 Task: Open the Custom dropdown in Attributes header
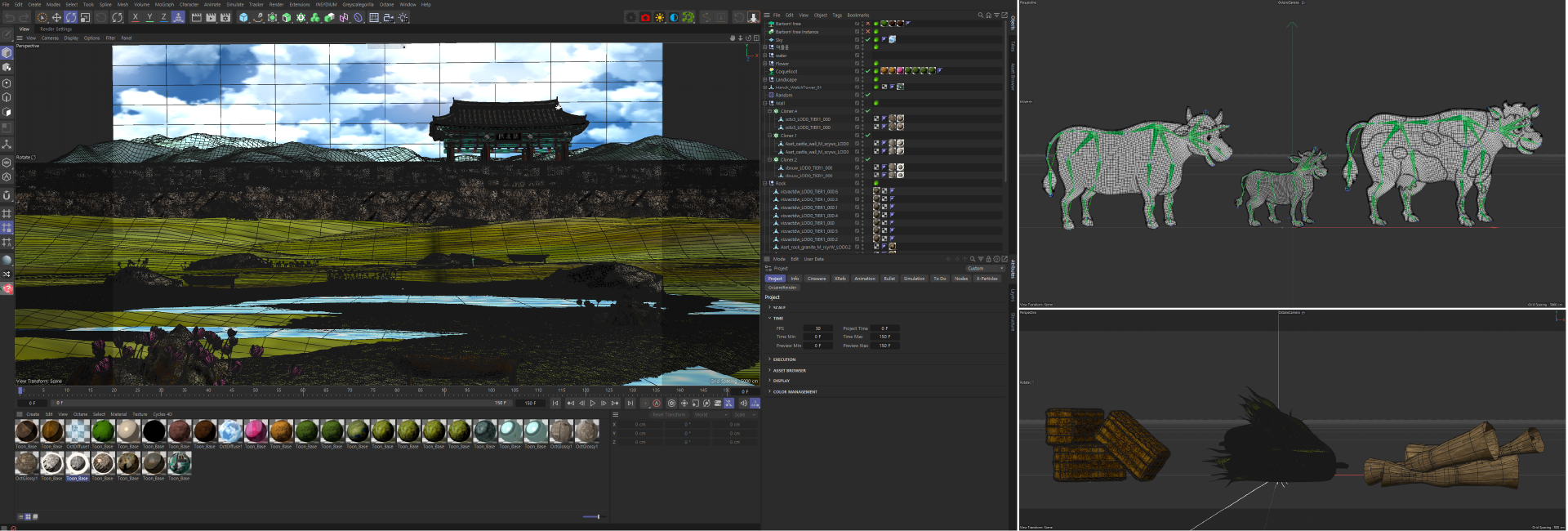coord(986,268)
